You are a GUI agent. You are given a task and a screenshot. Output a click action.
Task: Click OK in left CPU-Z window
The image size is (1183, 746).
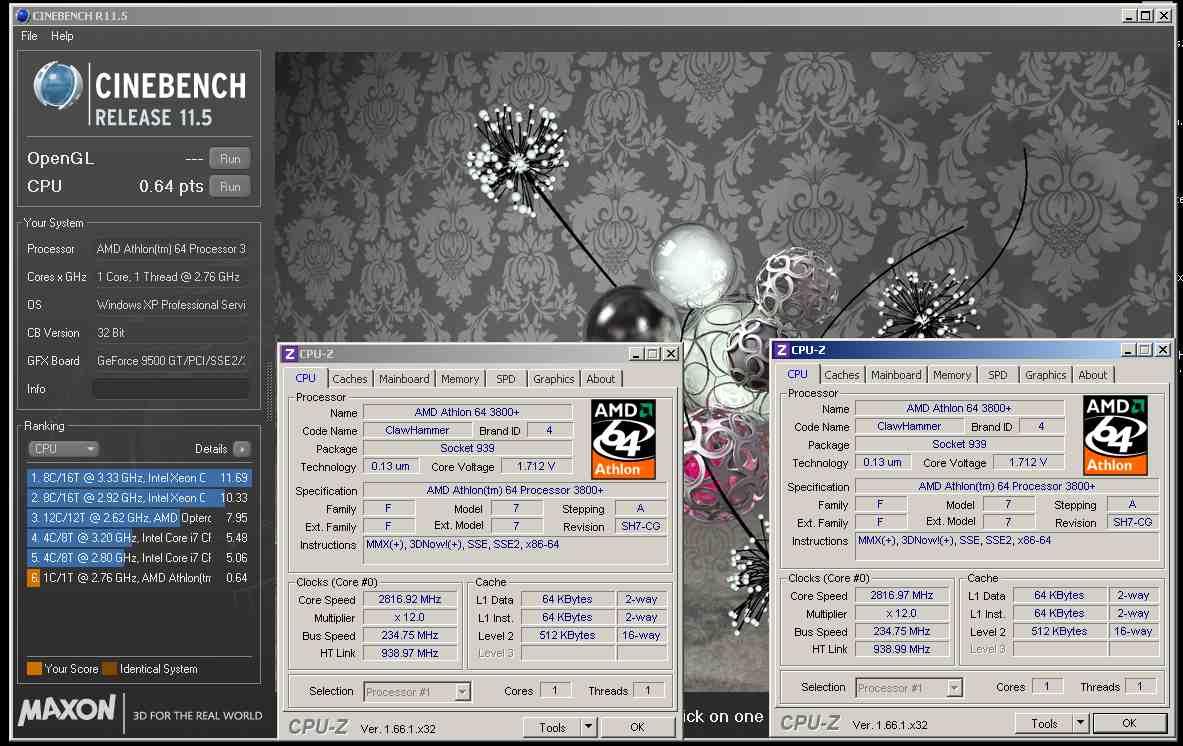click(638, 727)
